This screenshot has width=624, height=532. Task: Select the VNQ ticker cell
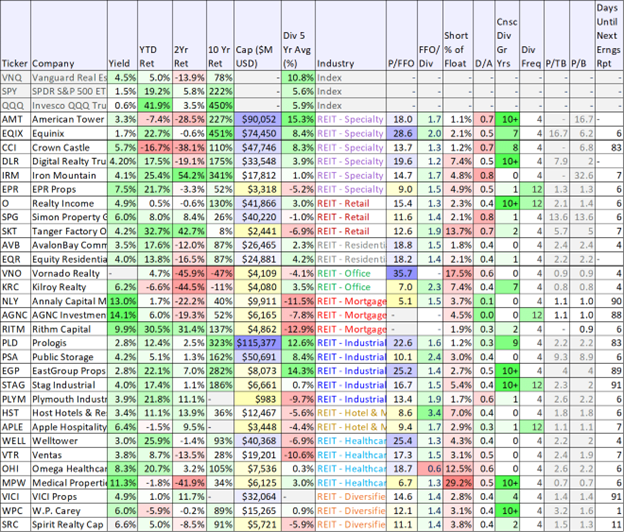(x=15, y=77)
